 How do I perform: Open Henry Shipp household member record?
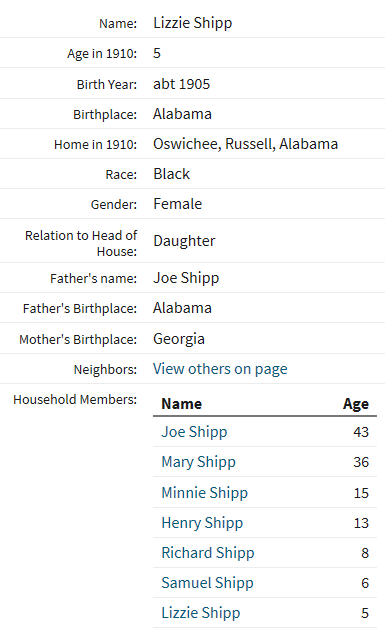coord(202,523)
